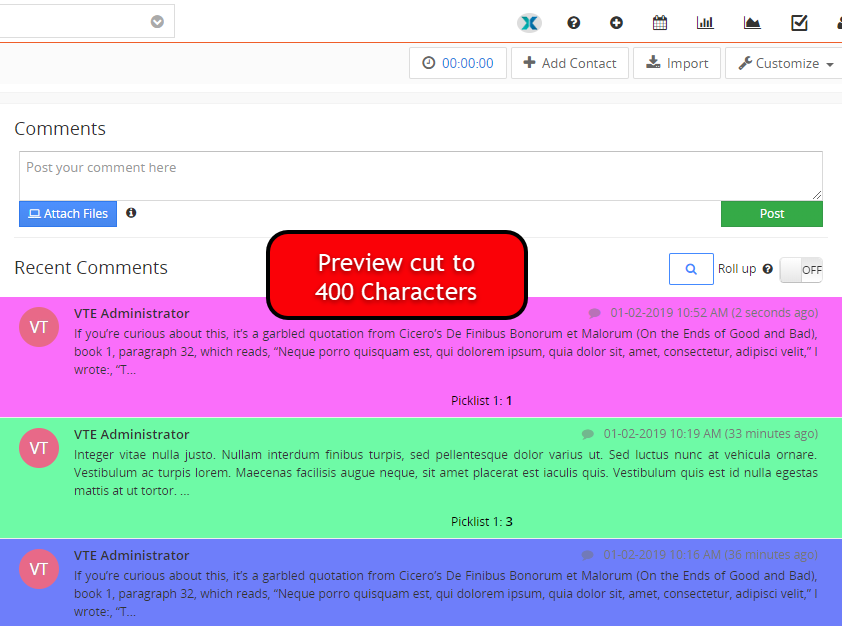842x626 pixels.
Task: Click the Add Contact button
Action: pos(570,63)
